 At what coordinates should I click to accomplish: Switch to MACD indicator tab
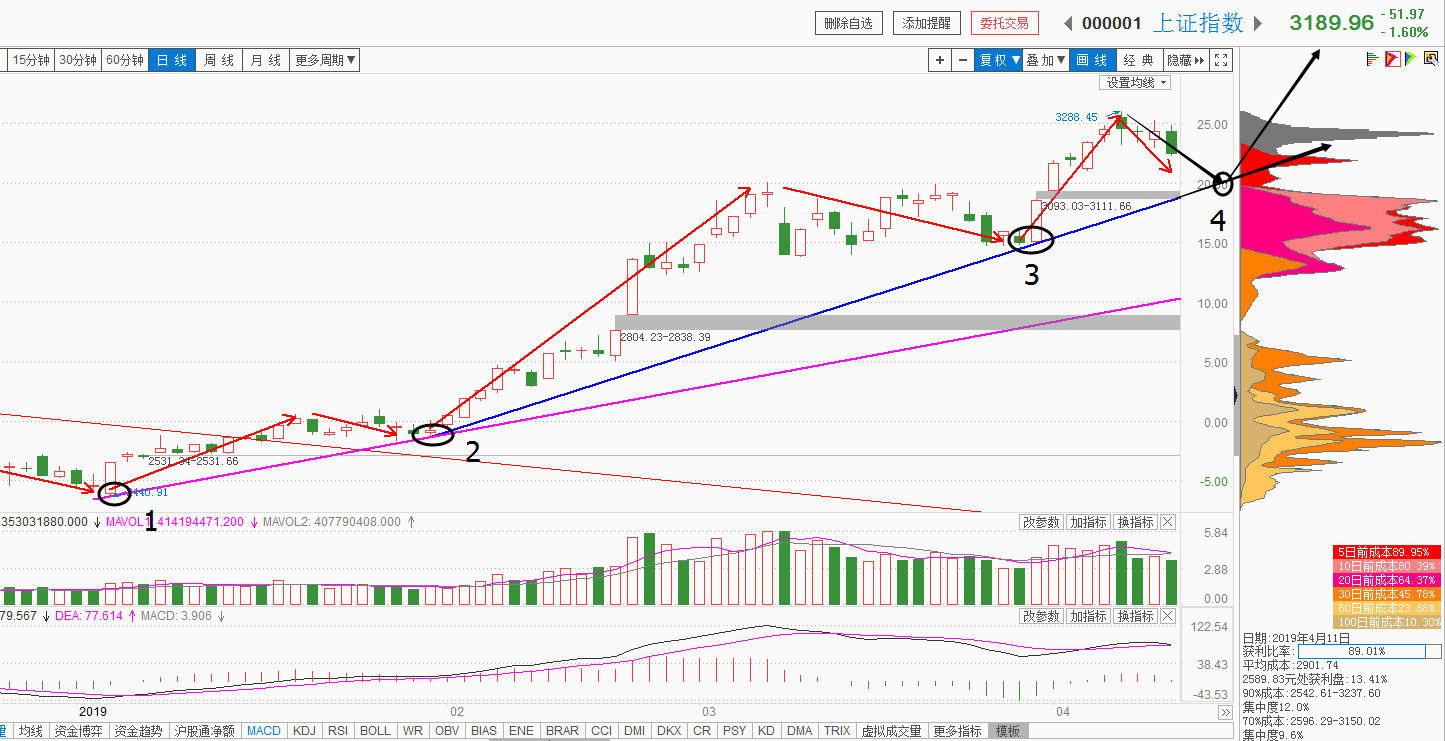(264, 731)
